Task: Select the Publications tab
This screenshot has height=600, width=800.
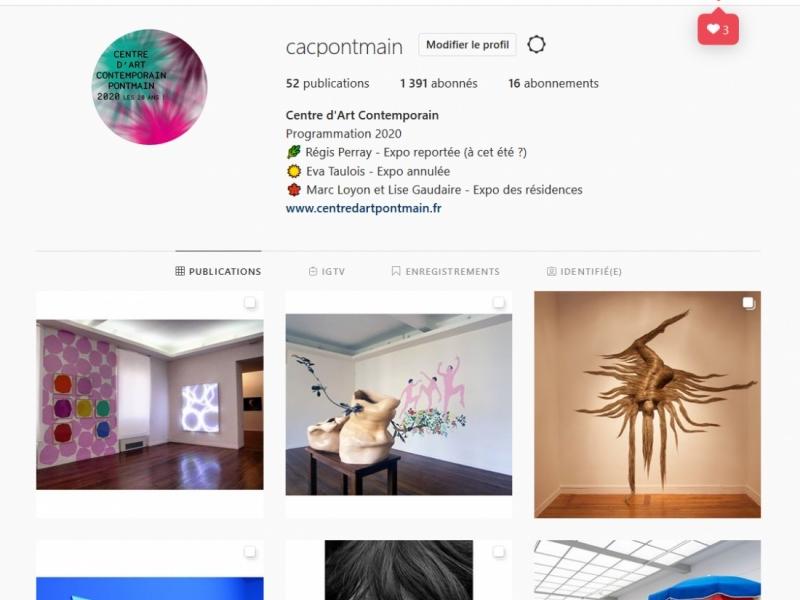Action: (x=218, y=271)
